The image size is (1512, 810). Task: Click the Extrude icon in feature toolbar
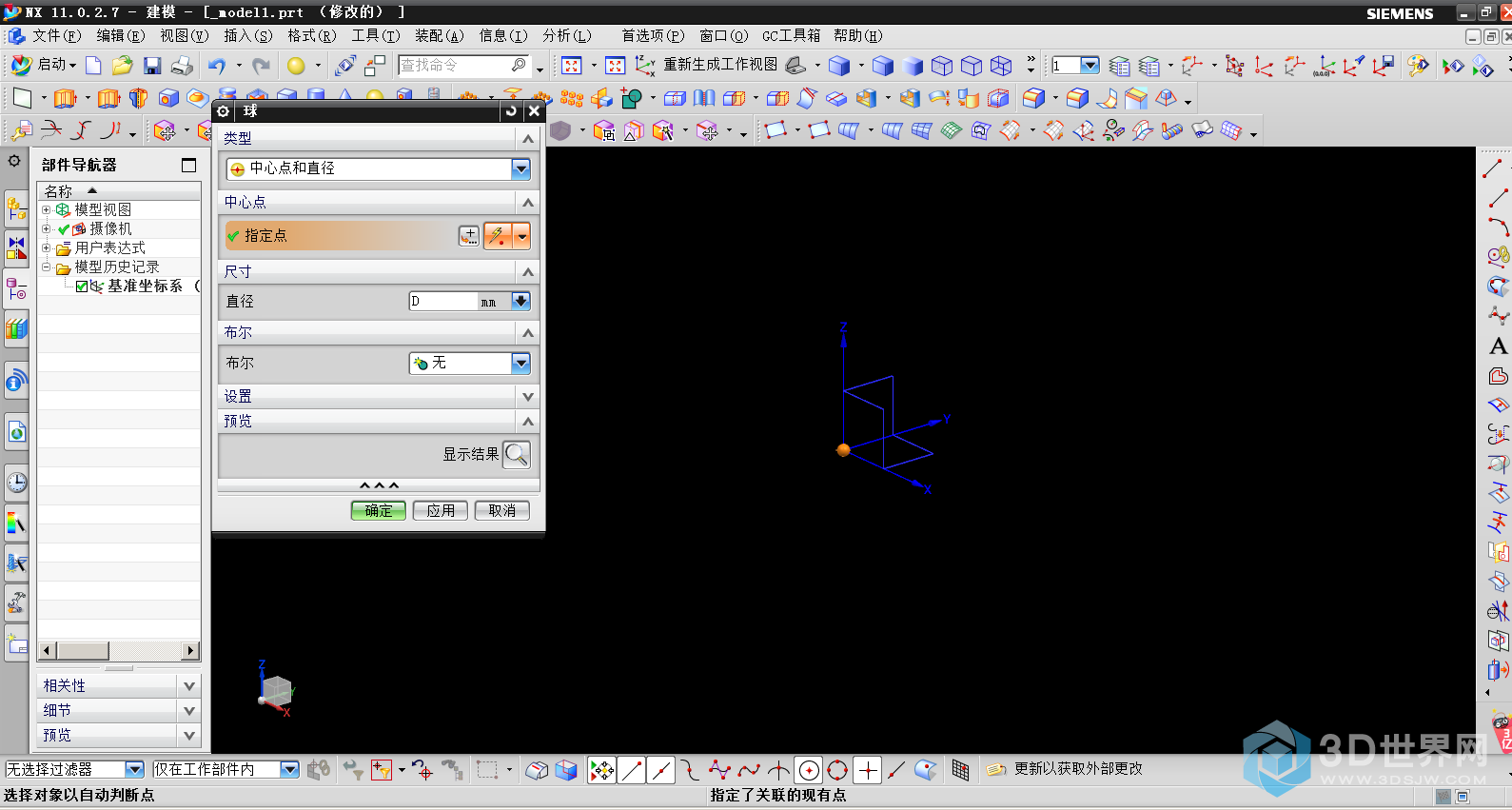65,98
